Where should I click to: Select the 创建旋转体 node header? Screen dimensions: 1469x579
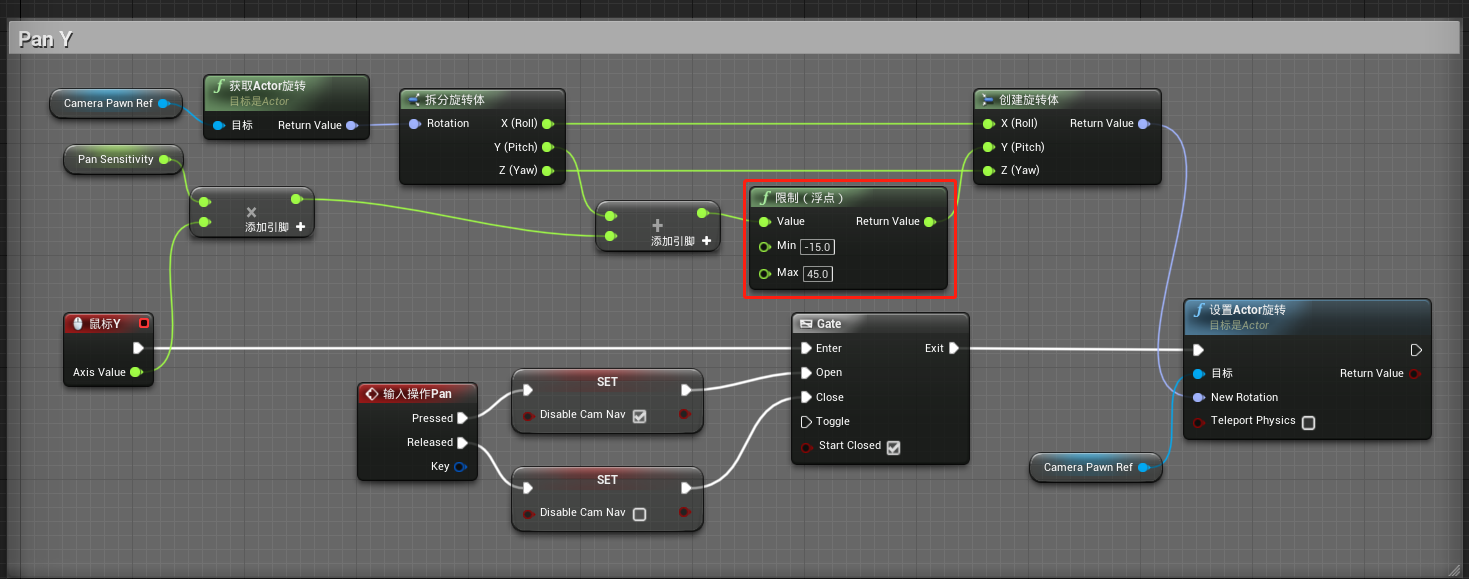click(1067, 100)
